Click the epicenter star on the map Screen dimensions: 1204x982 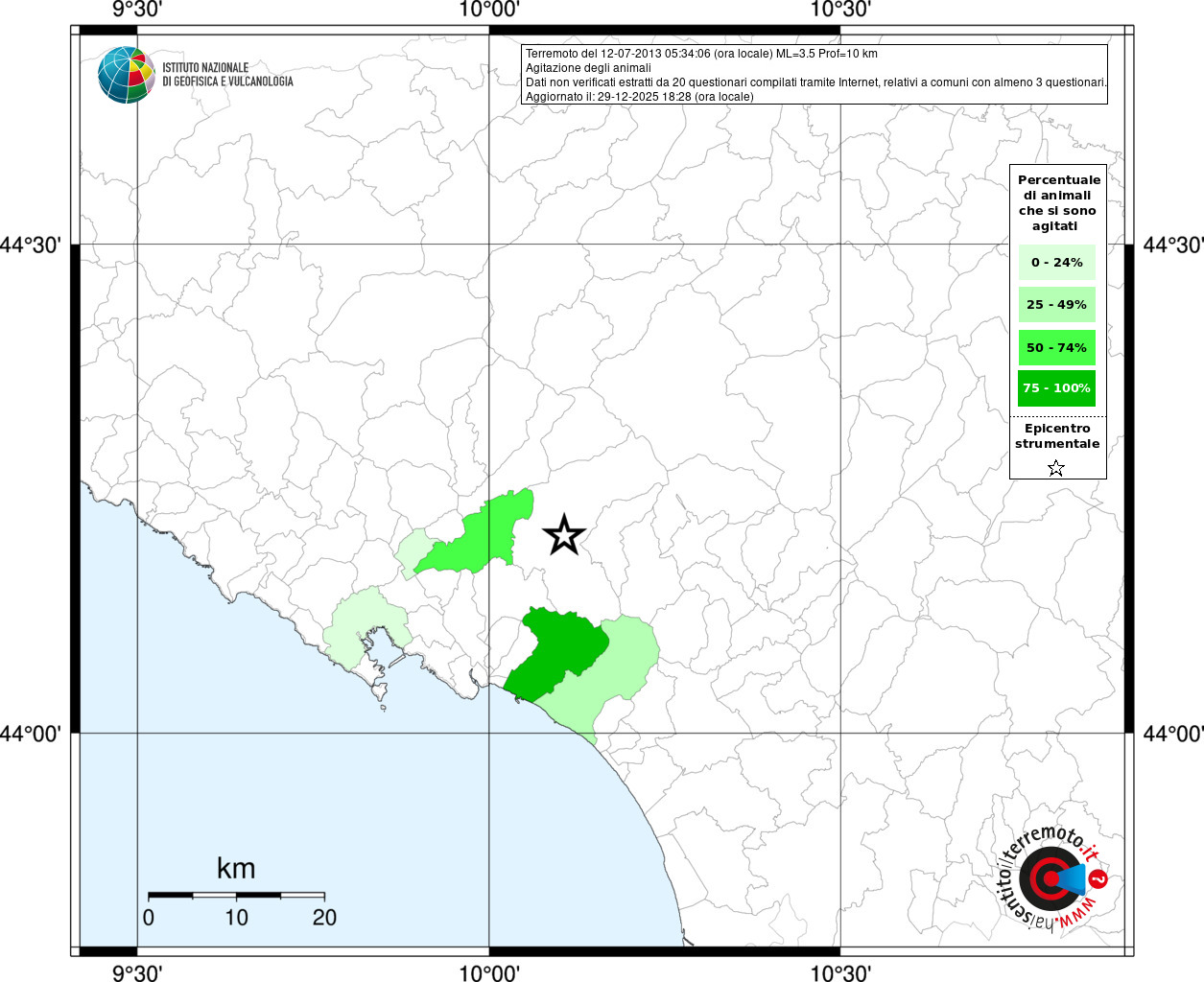click(564, 534)
